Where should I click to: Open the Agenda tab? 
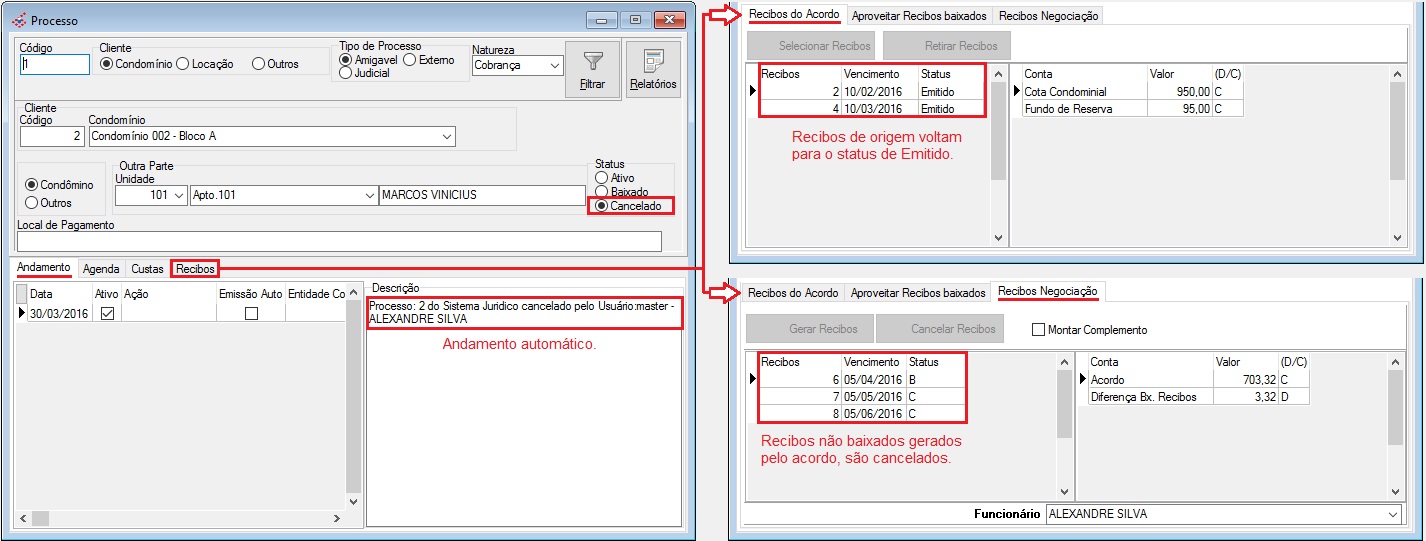(x=101, y=269)
